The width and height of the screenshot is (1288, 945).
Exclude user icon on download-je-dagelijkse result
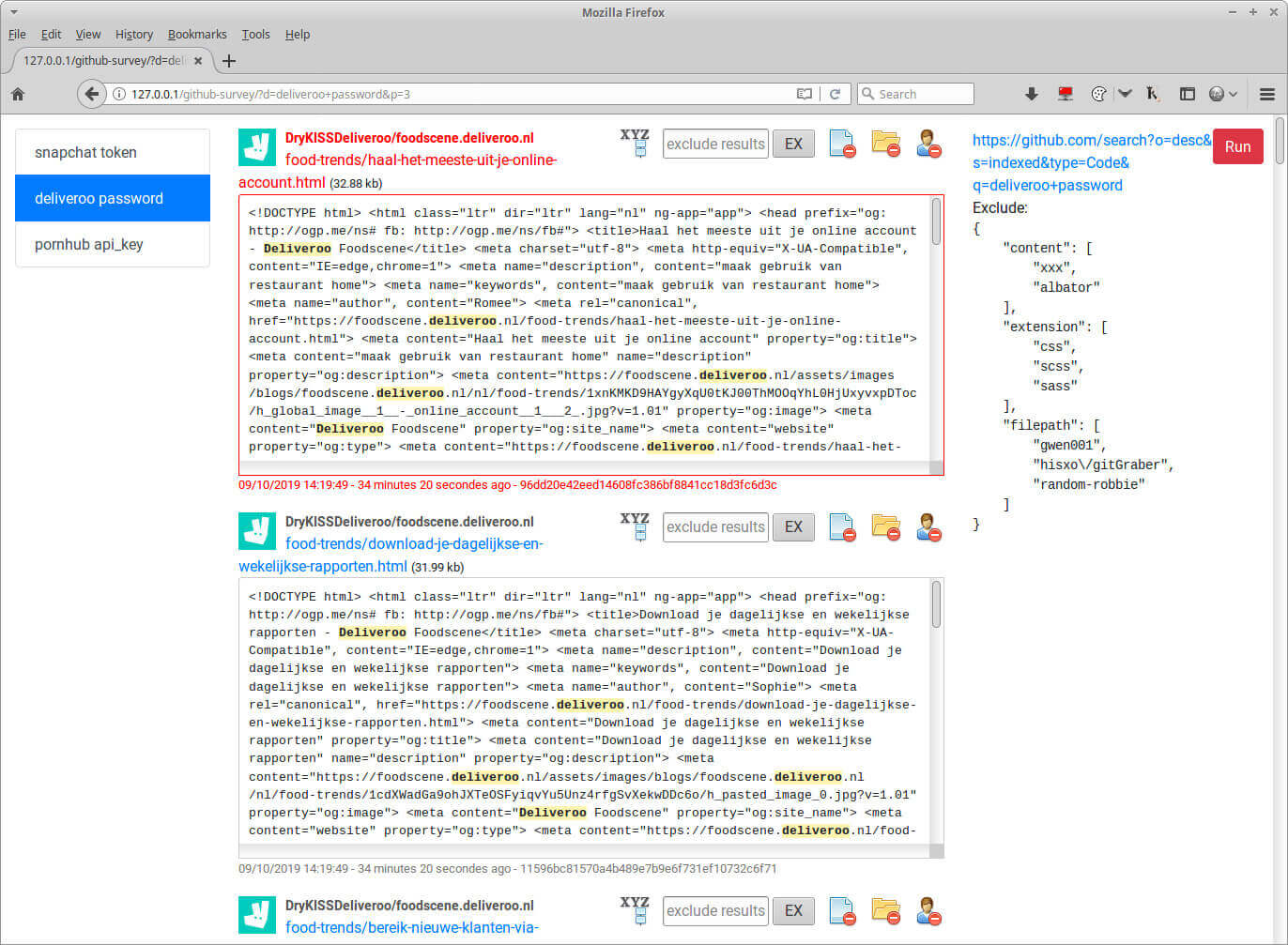(928, 527)
